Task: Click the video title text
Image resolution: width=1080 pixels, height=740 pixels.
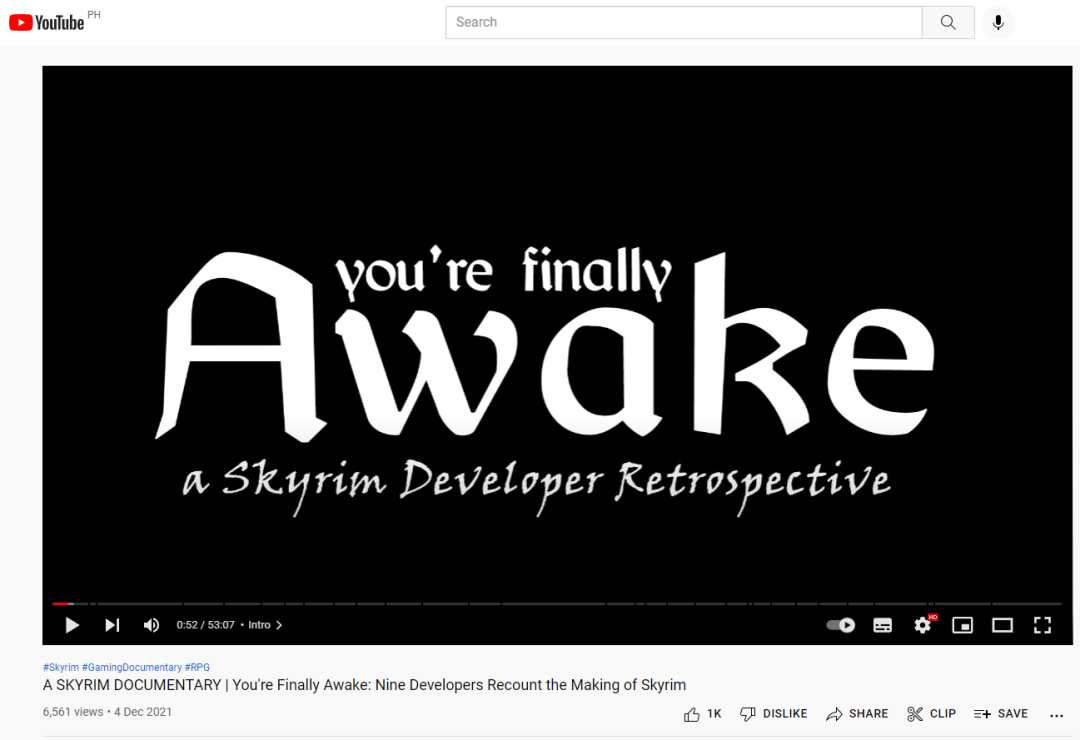Action: [364, 685]
